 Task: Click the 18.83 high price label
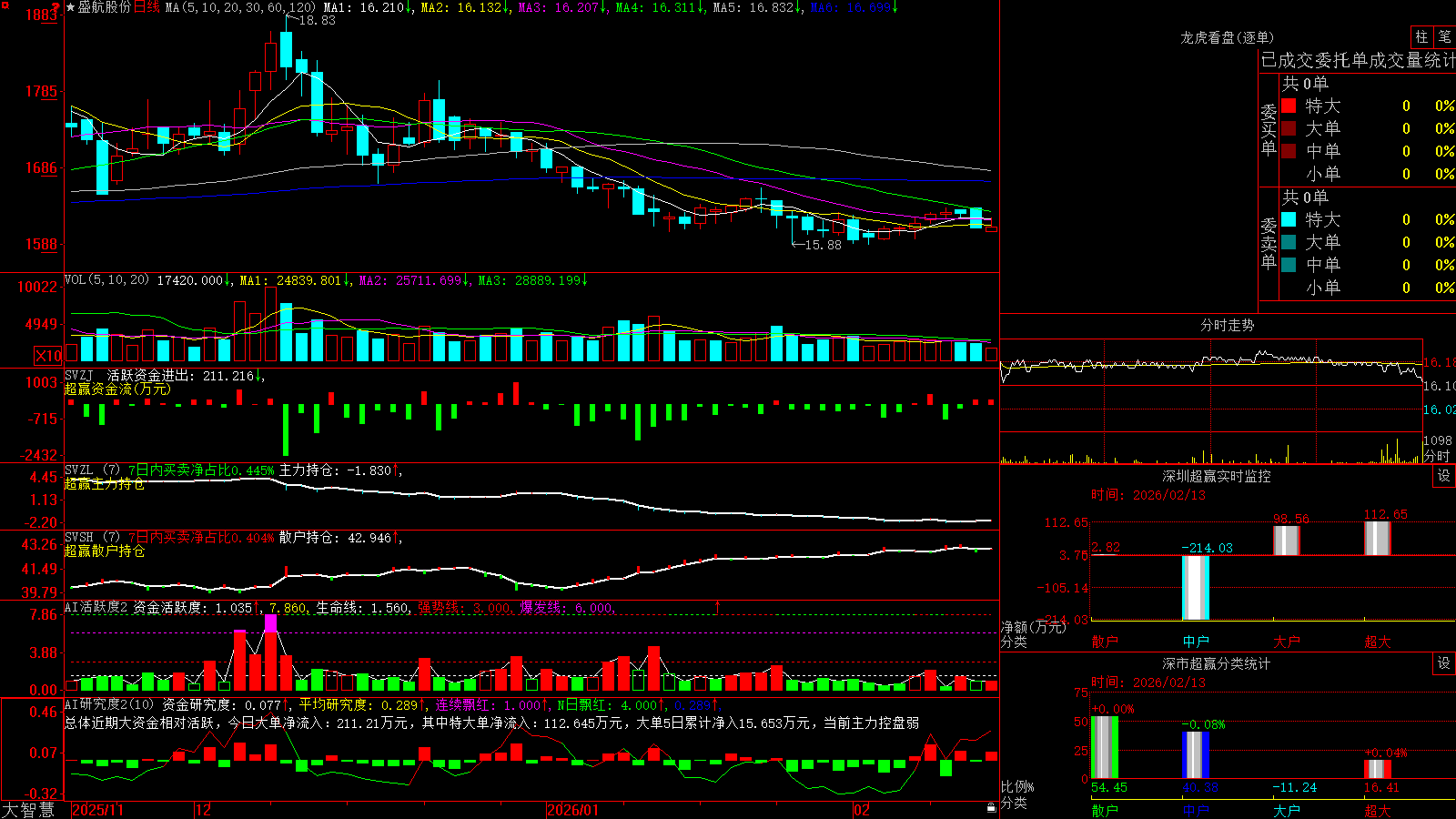click(317, 20)
